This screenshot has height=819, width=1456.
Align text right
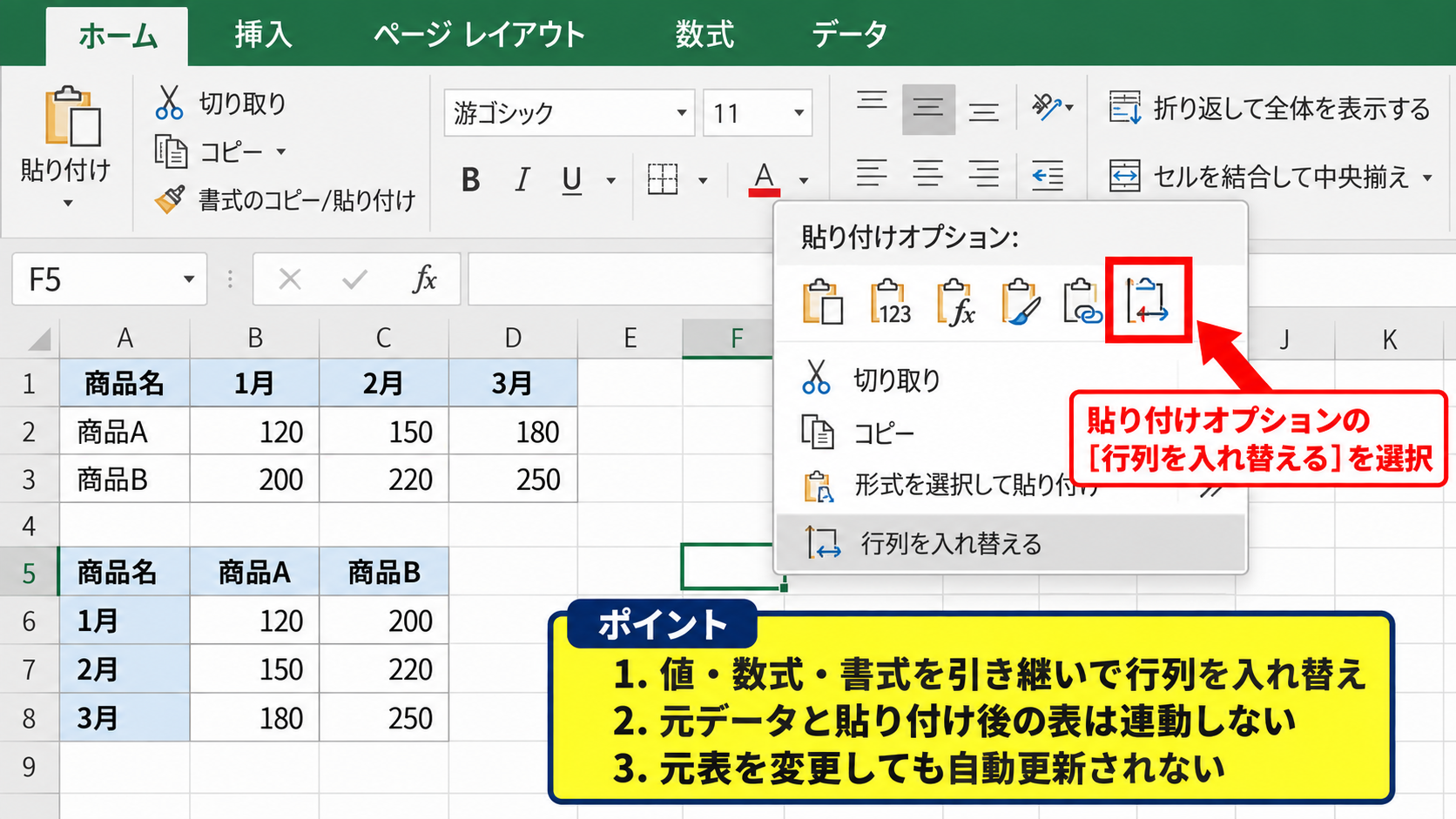(x=984, y=174)
